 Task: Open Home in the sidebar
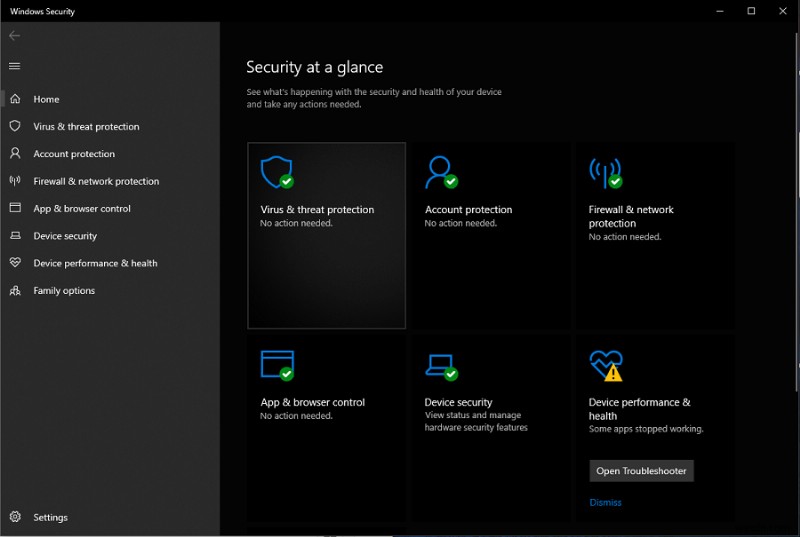(x=110, y=99)
